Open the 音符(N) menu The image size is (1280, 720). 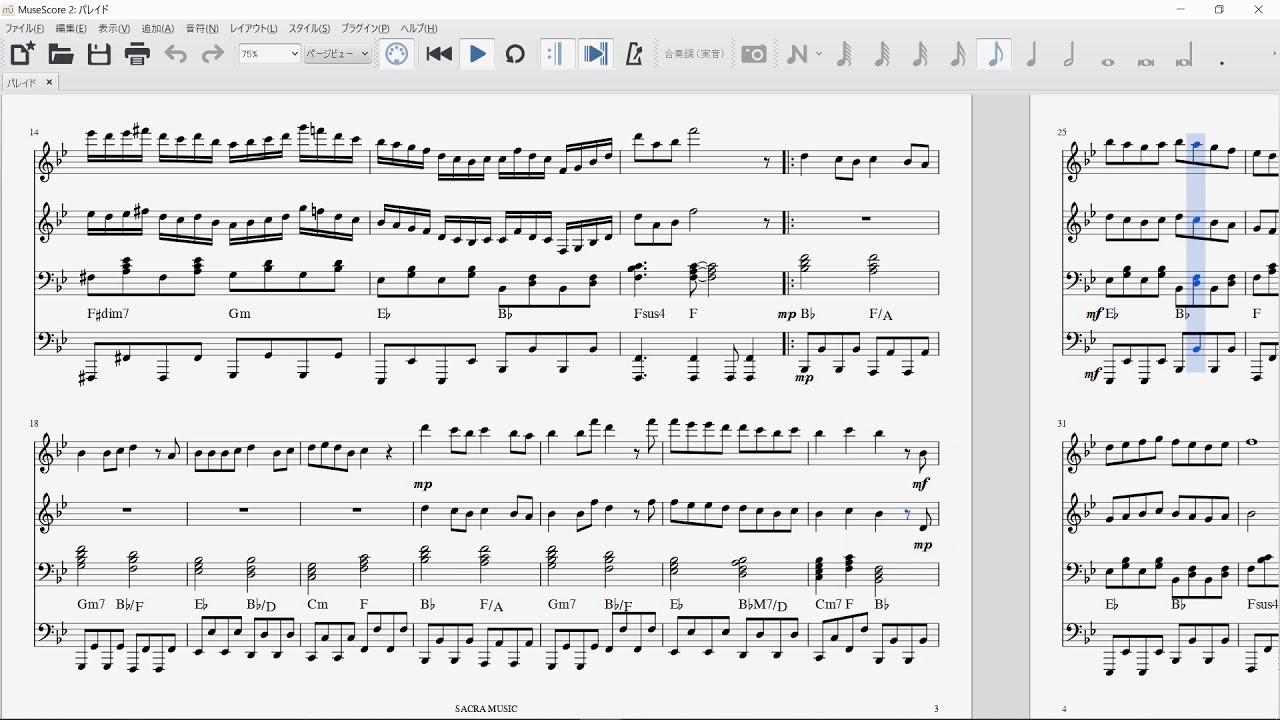202,29
